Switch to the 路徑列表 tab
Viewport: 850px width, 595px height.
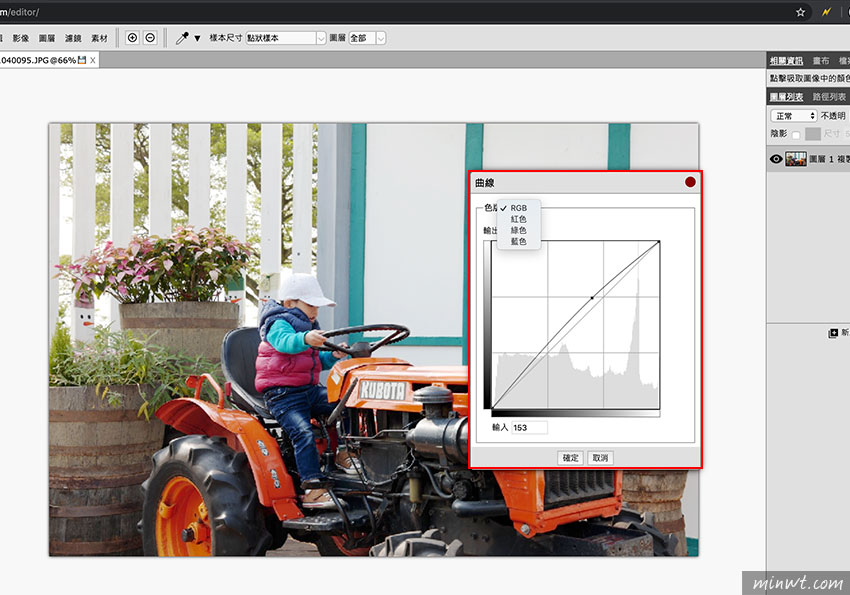click(x=829, y=97)
